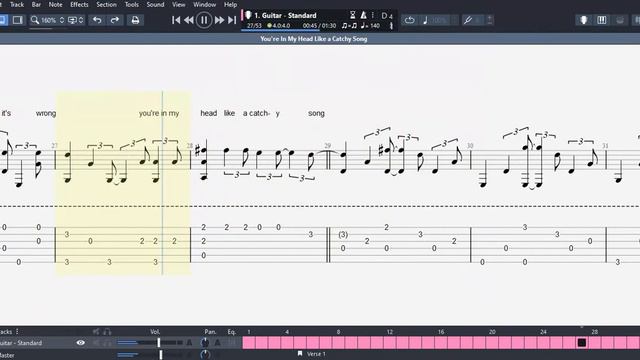Toggle Guitar pan automation A button
Viewport: 640px width, 360px height.
click(x=218, y=343)
